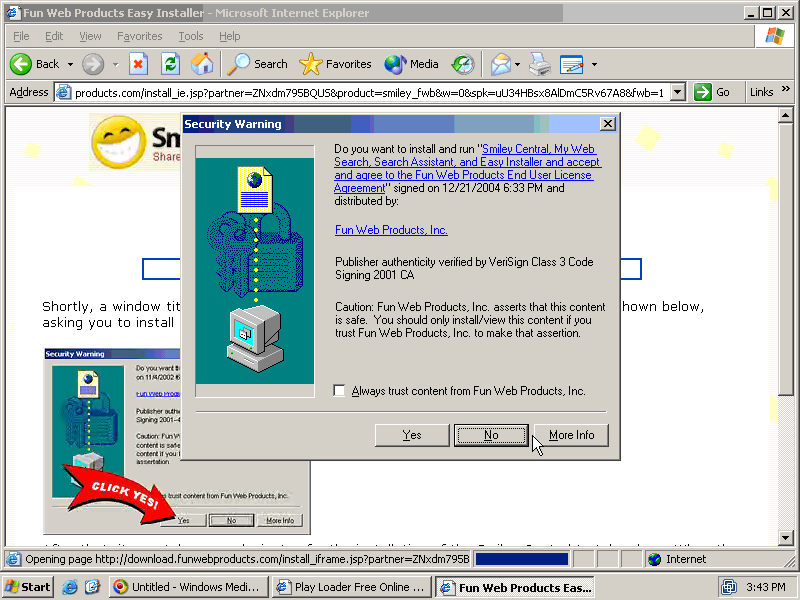Click the Links toolbar label
Screen dimensions: 800x600
click(761, 92)
